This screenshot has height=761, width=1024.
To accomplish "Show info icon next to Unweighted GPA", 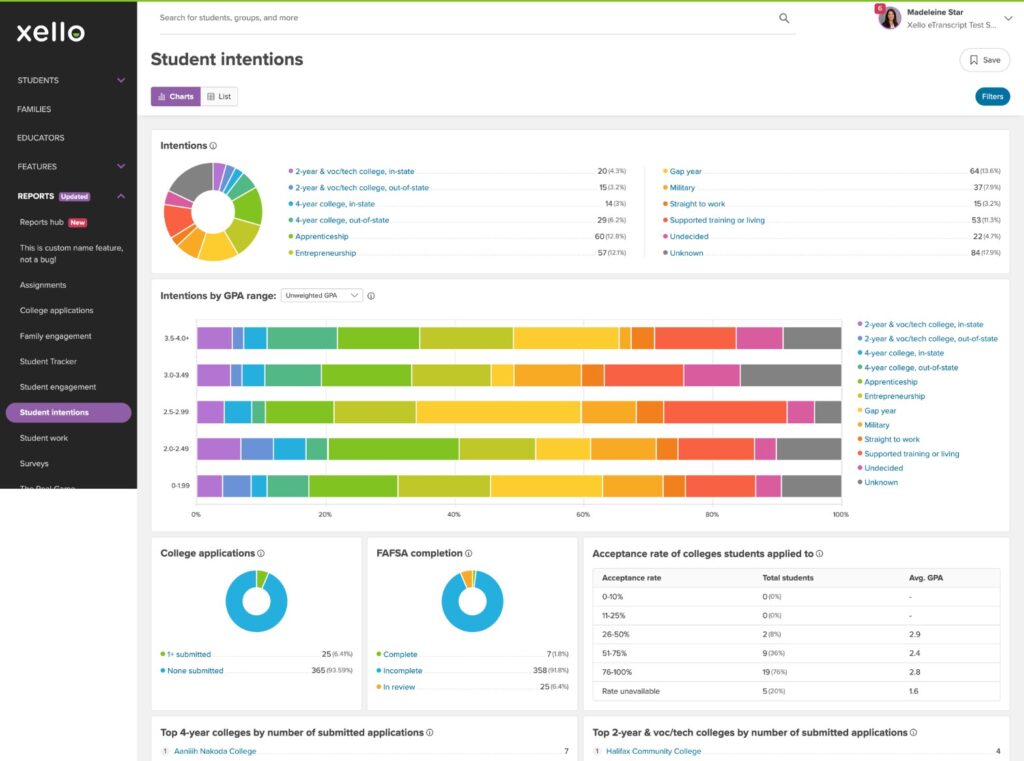I will click(371, 296).
